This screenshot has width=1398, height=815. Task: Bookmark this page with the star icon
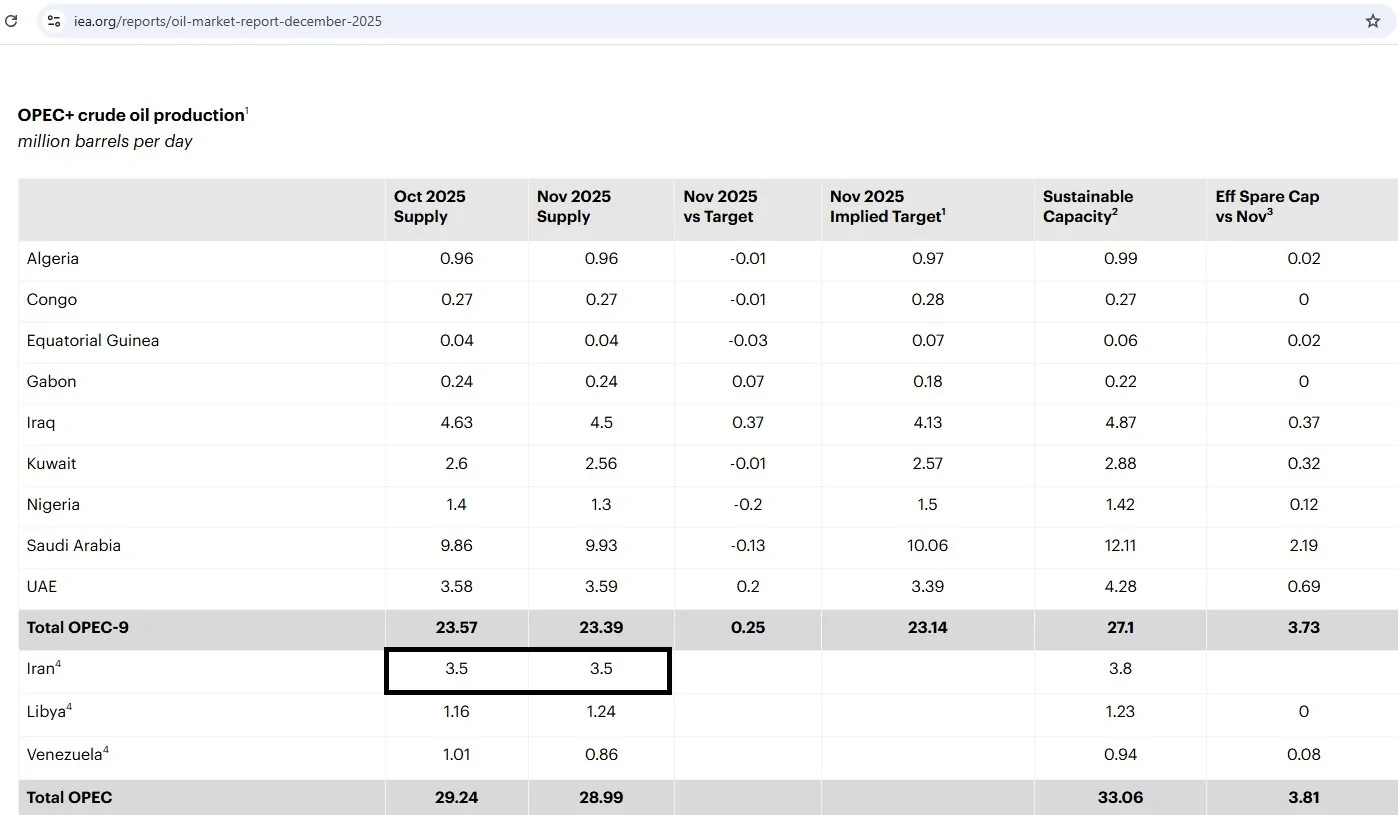[1372, 21]
